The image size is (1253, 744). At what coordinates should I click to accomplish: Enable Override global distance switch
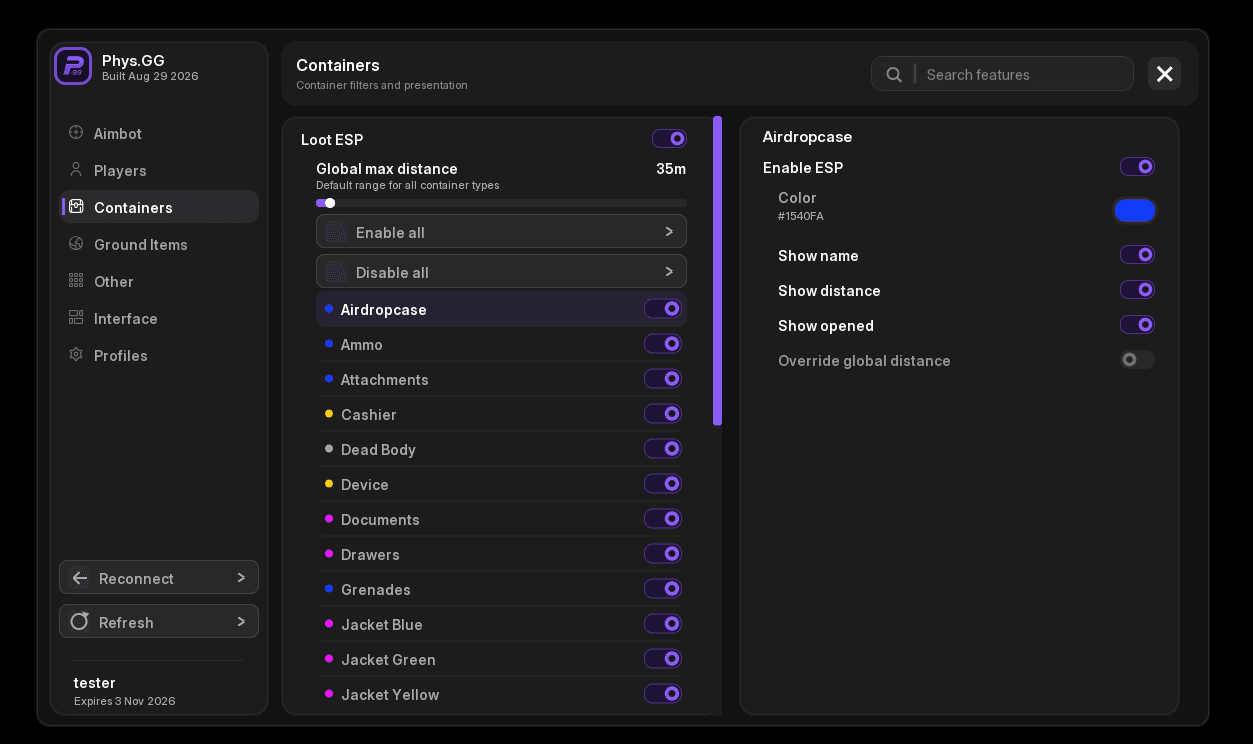1137,360
